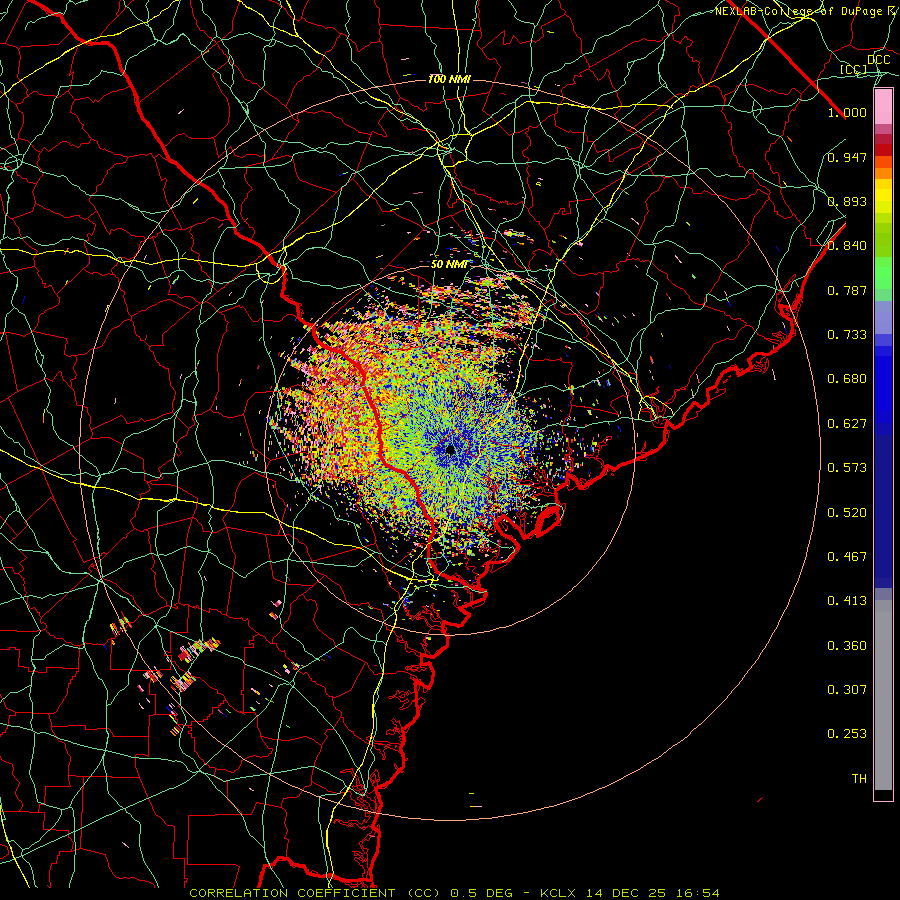The image size is (900, 900).
Task: Click the 0.360 scale value
Action: tap(847, 646)
